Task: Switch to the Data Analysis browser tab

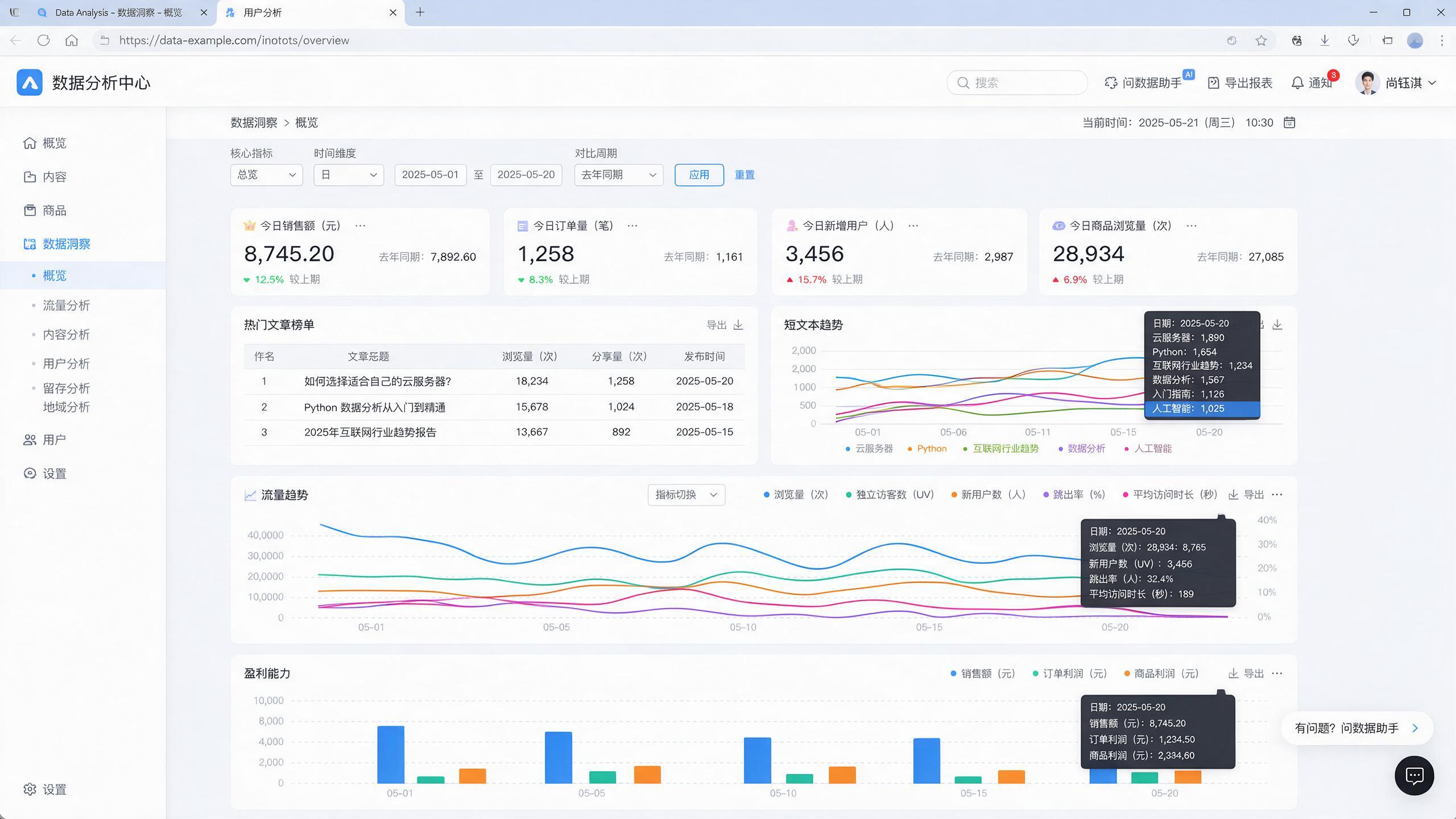Action: [118, 13]
